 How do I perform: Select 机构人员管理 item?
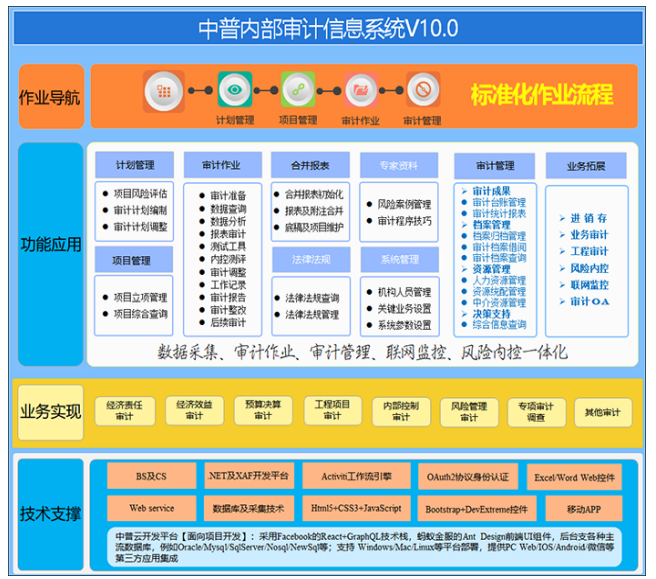coord(404,292)
